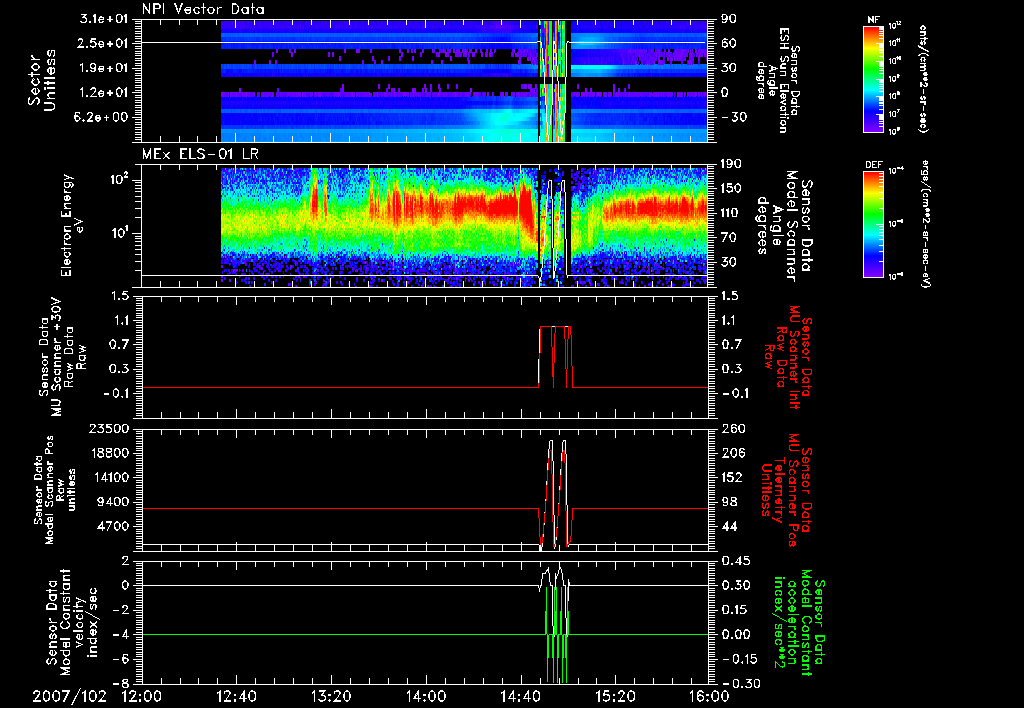Click the "206" telemetry position tick
The width and height of the screenshot is (1024, 708).
(x=733, y=453)
